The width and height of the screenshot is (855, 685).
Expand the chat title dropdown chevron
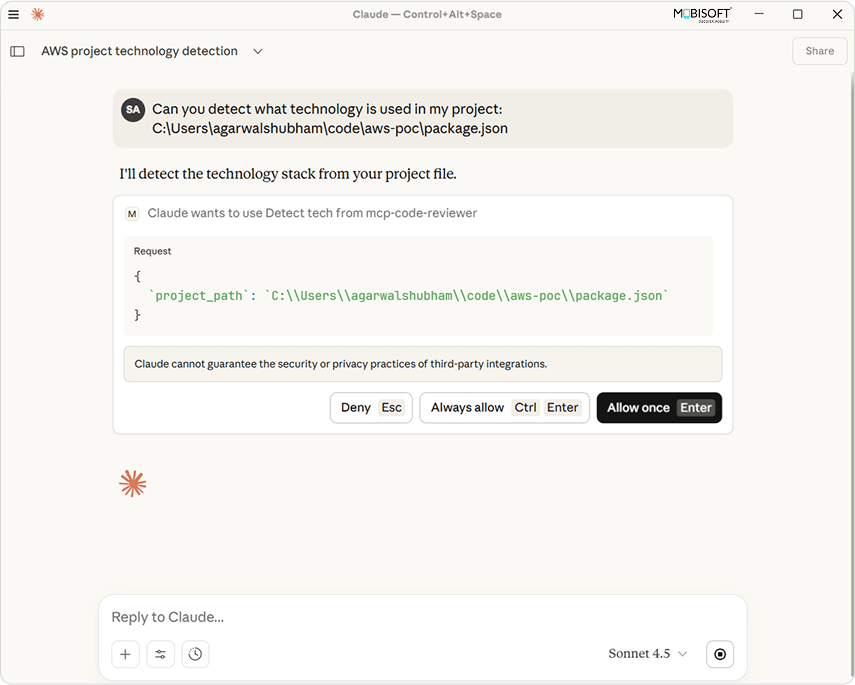click(x=258, y=51)
